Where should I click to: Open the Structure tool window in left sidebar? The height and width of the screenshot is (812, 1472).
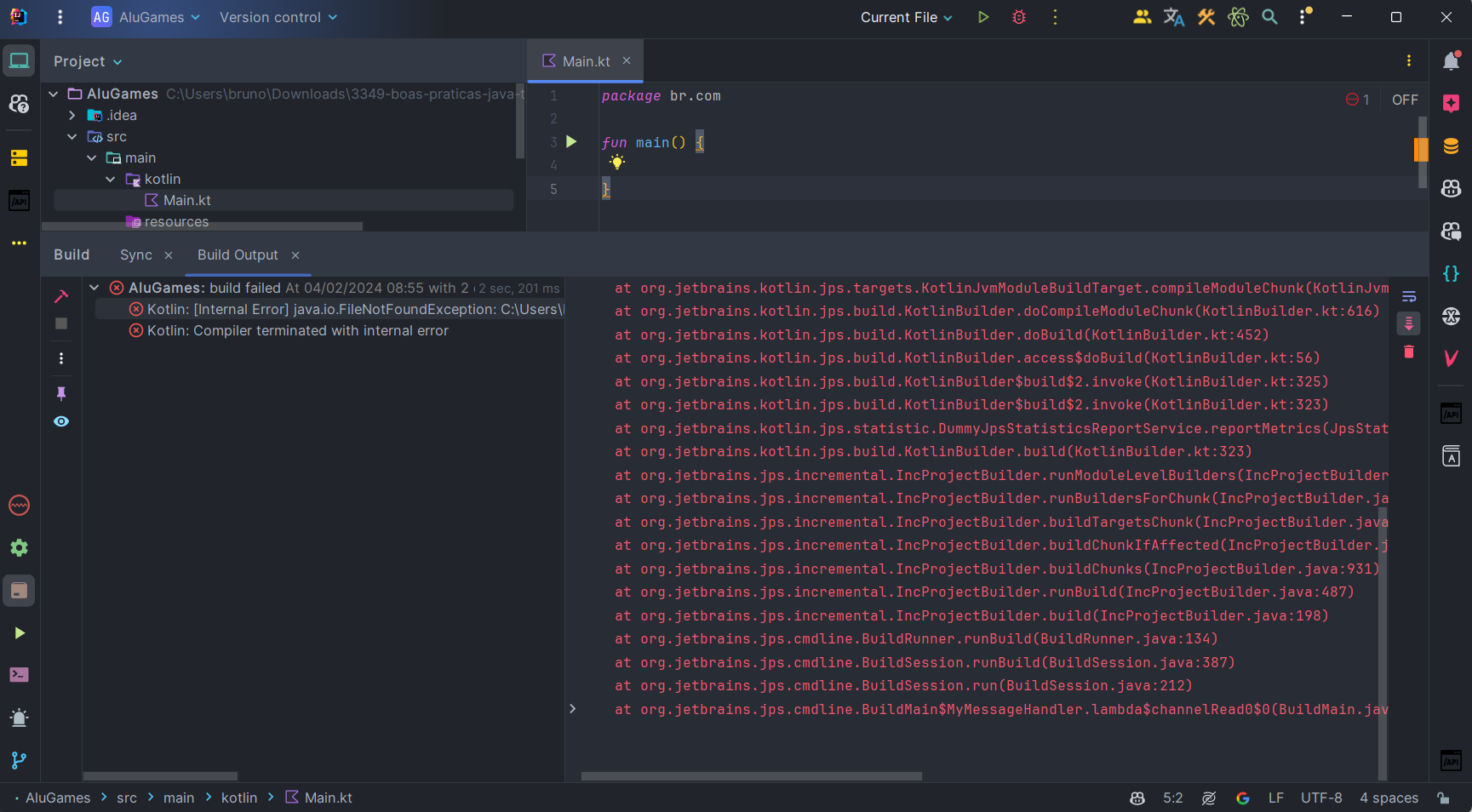(19, 157)
